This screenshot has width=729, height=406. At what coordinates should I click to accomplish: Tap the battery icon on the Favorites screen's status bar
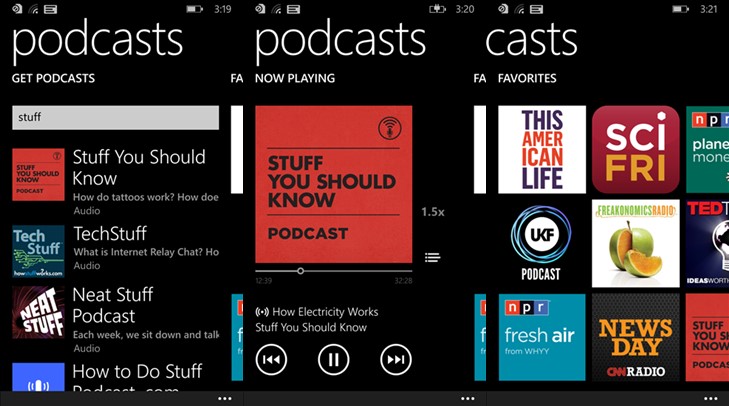click(x=681, y=9)
